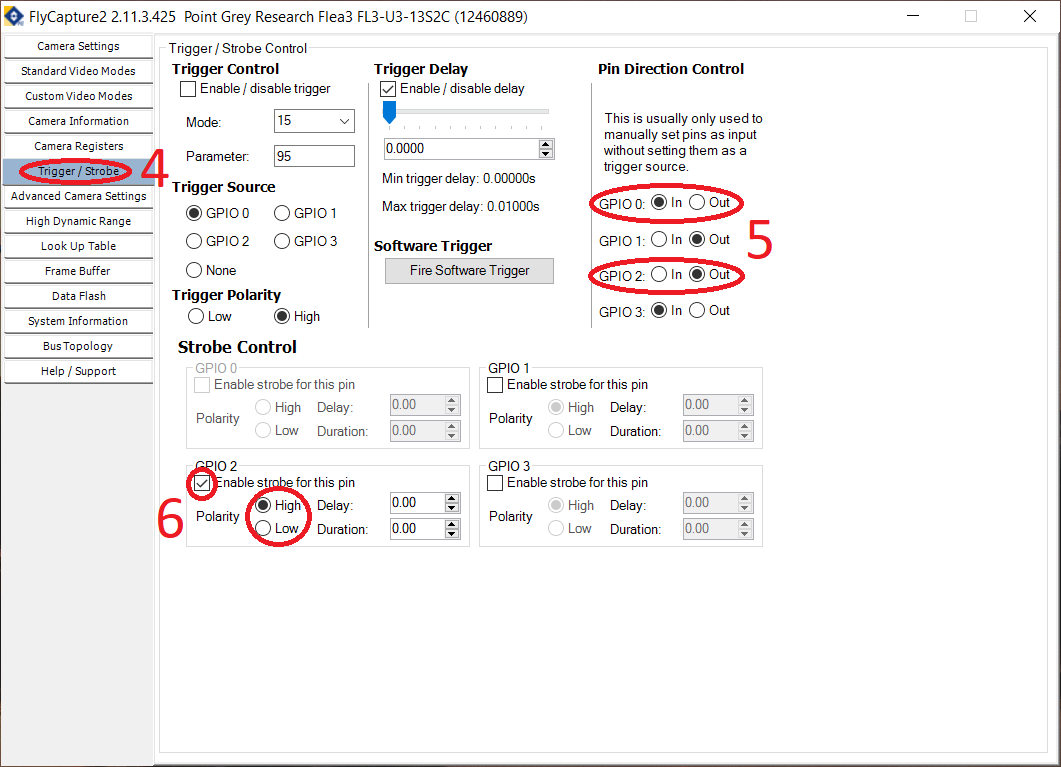Set Trigger Polarity to Low
Screen dimensions: 1061x767
pos(196,316)
